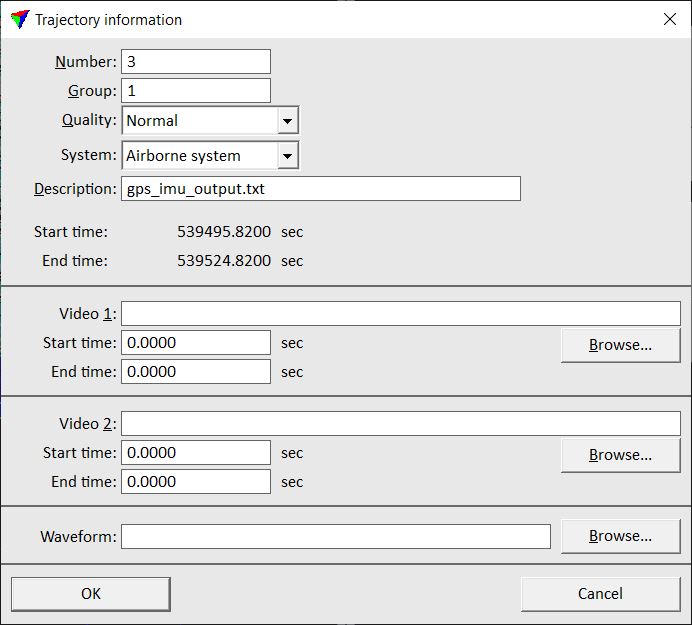Click the Trajectory information app icon
This screenshot has width=692, height=625.
pyautogui.click(x=19, y=19)
